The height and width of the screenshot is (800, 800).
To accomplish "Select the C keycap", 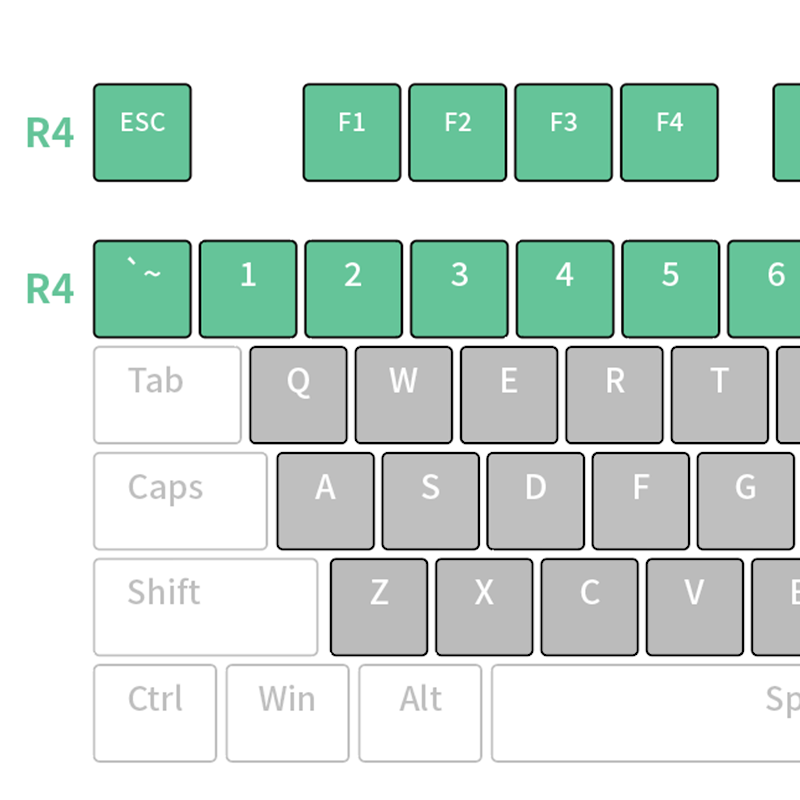I will tap(589, 607).
